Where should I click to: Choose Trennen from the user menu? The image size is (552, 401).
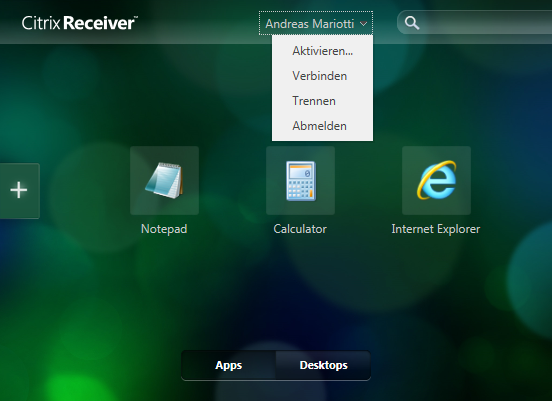click(x=322, y=101)
